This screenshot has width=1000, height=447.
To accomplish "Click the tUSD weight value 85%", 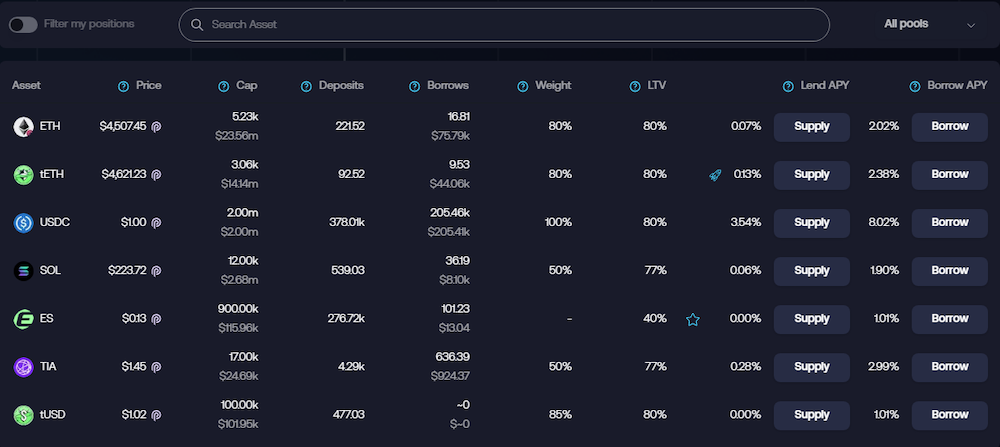I will point(560,415).
